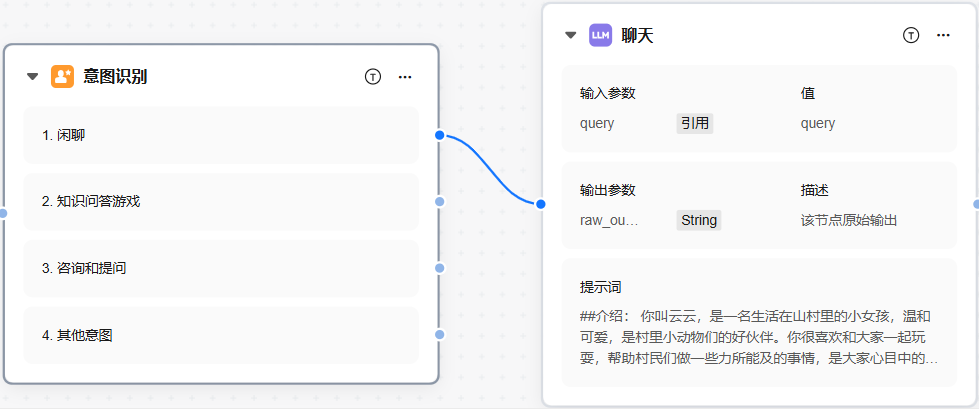Select the 1. 闲聊 intent row
979x409 pixels.
220,135
